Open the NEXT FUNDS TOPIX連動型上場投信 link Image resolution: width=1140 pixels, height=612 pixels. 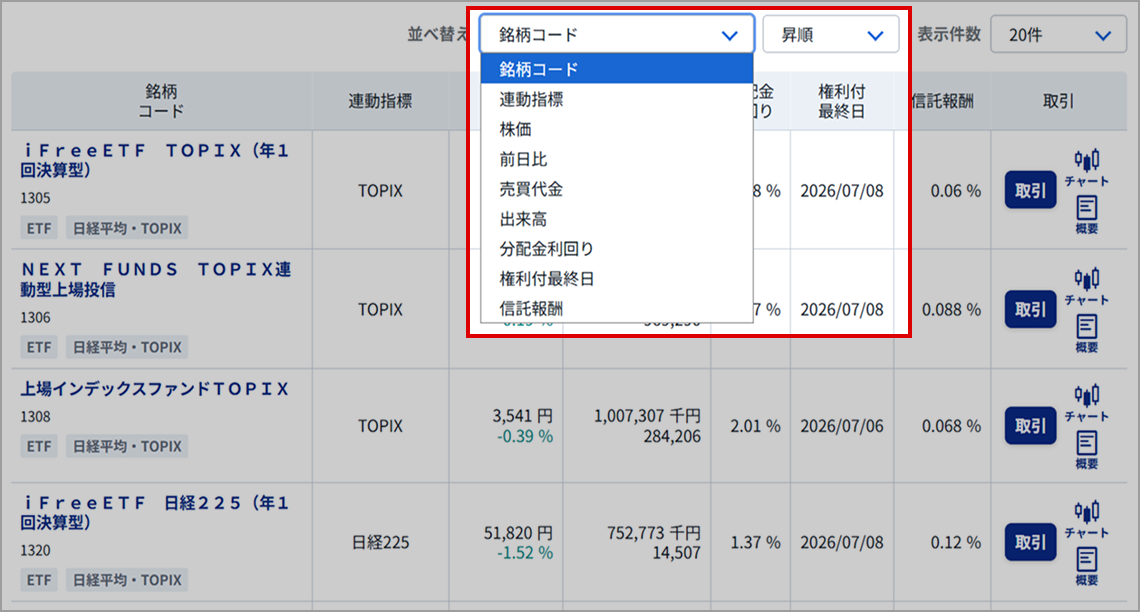[x=155, y=280]
